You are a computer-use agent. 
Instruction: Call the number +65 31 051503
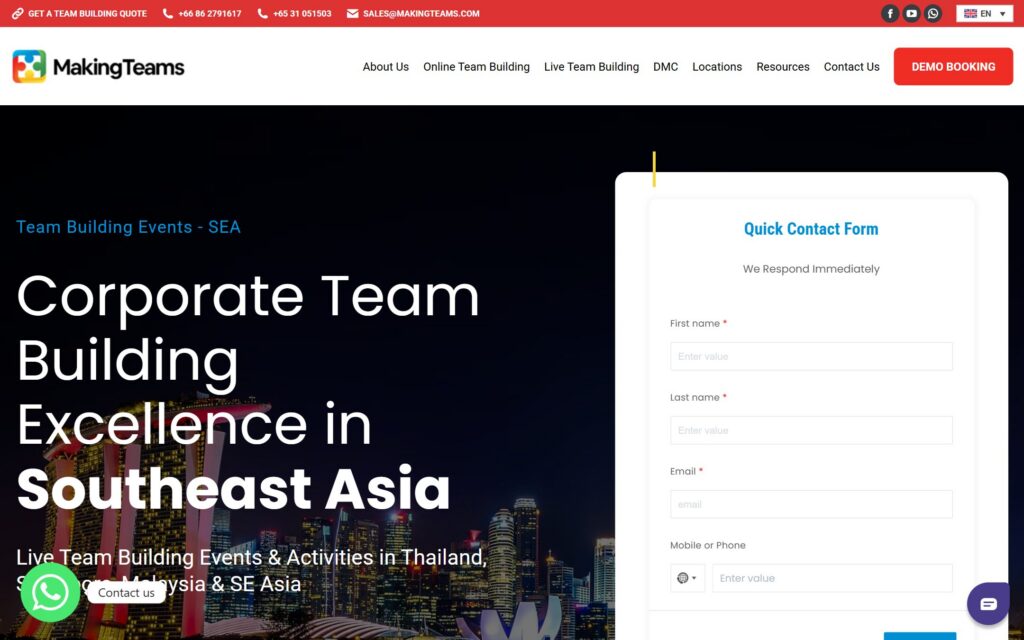302,13
